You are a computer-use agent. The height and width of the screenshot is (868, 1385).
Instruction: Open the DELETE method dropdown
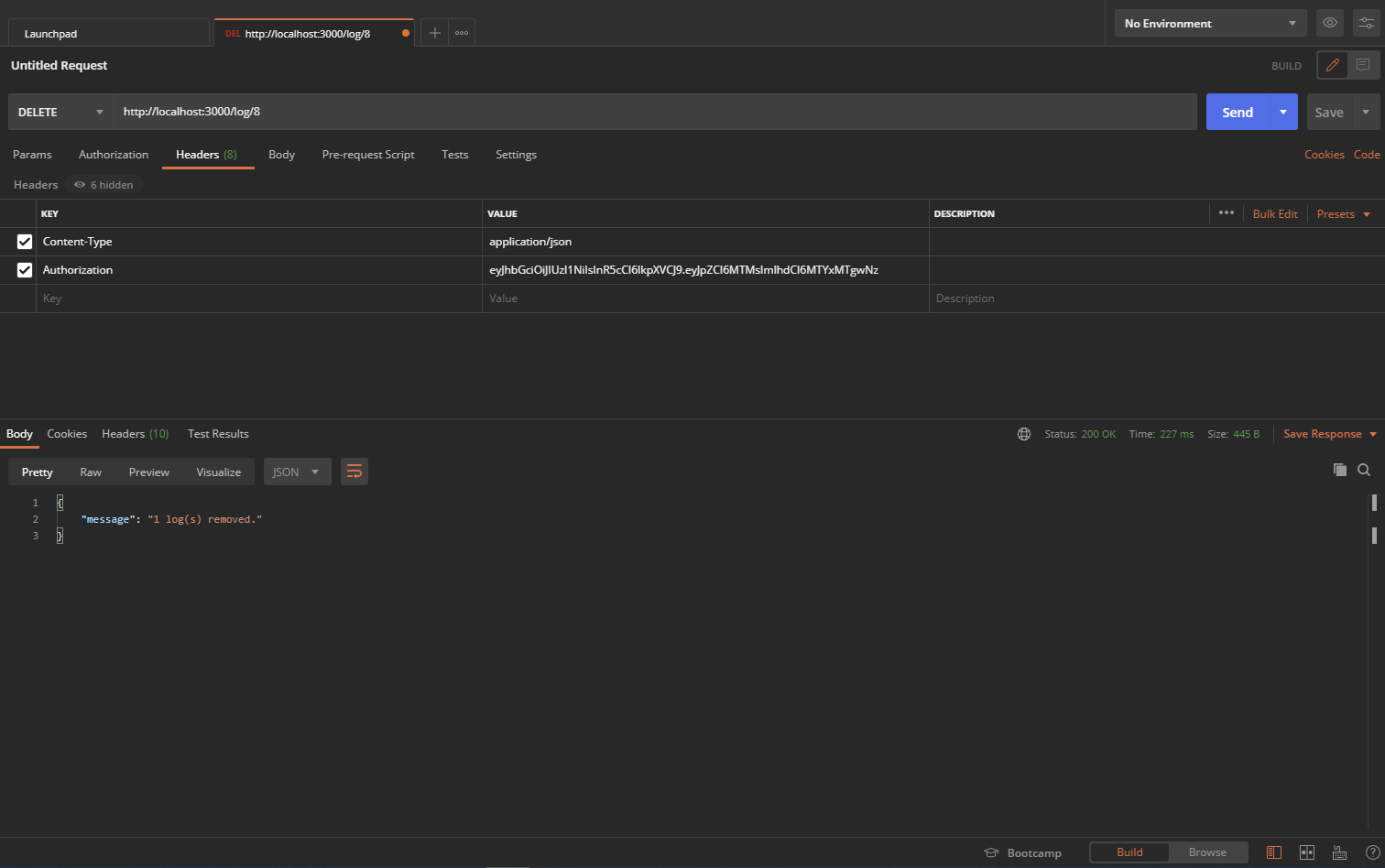coord(60,111)
